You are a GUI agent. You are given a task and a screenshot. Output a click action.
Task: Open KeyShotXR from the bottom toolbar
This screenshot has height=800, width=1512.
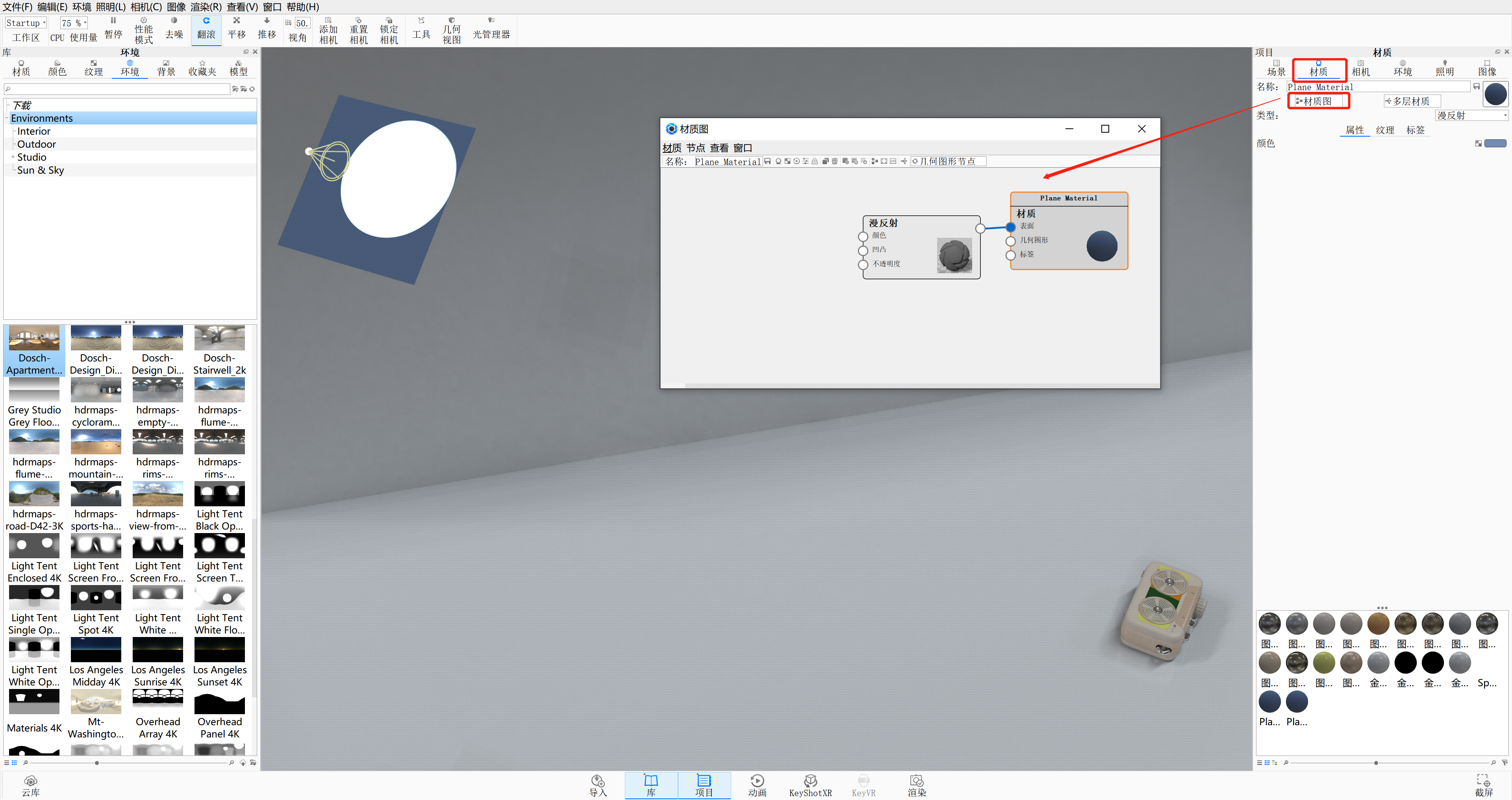coord(810,785)
